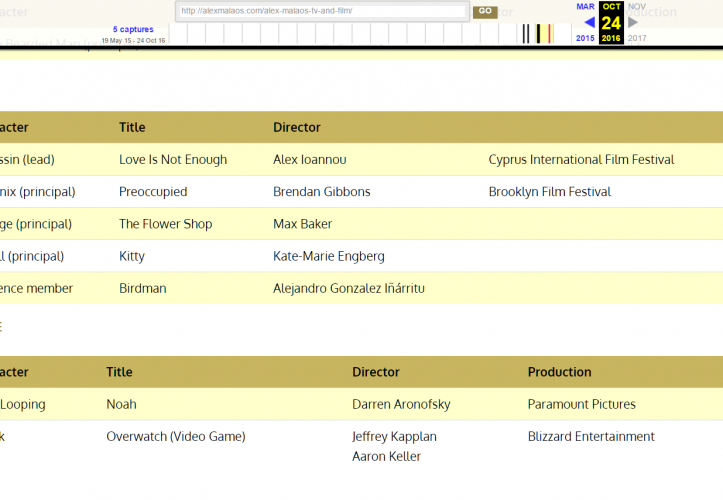Click the 'Production' column header
Image resolution: width=723 pixels, height=500 pixels.
coord(559,372)
